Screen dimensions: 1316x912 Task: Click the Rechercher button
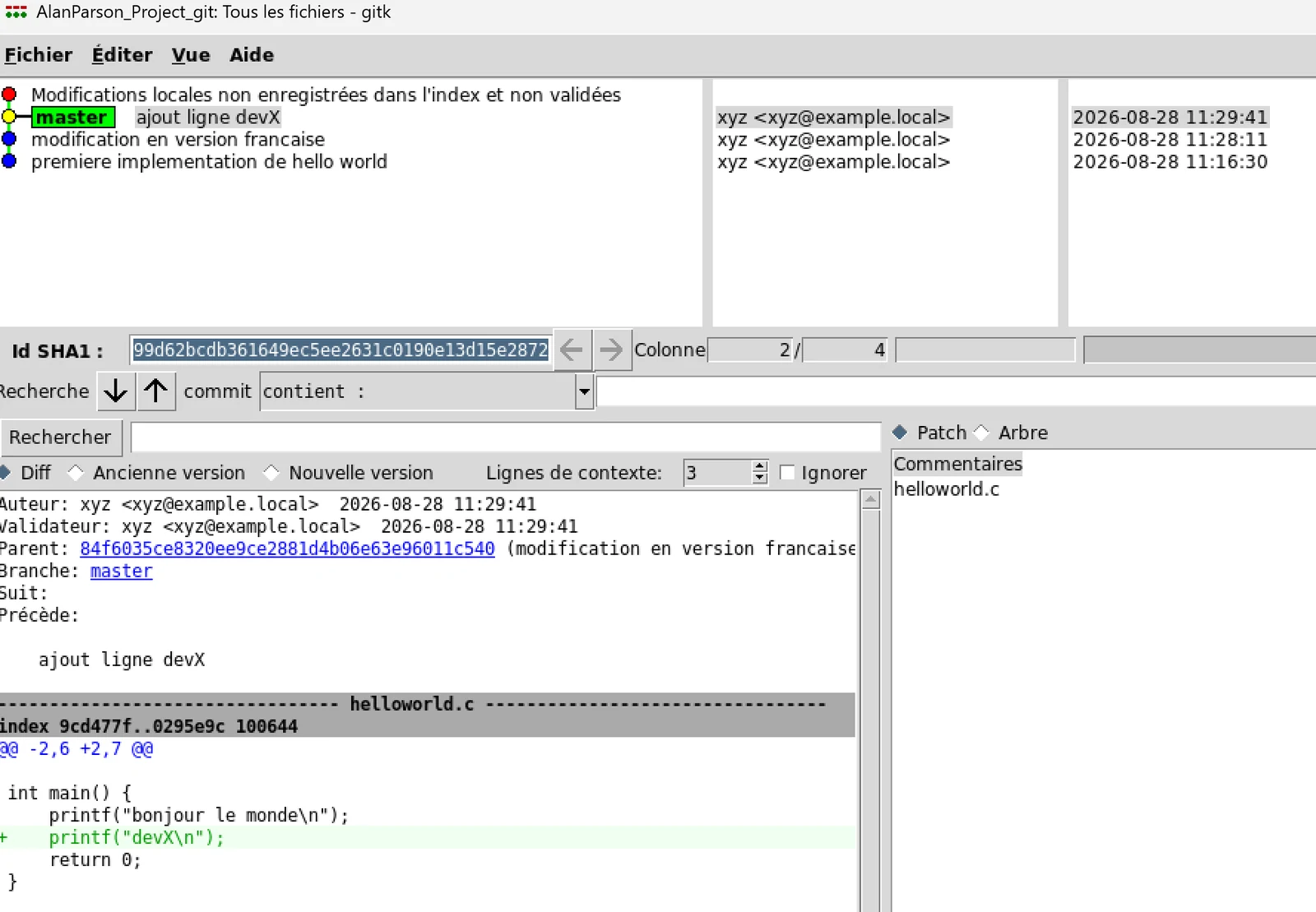click(x=60, y=437)
